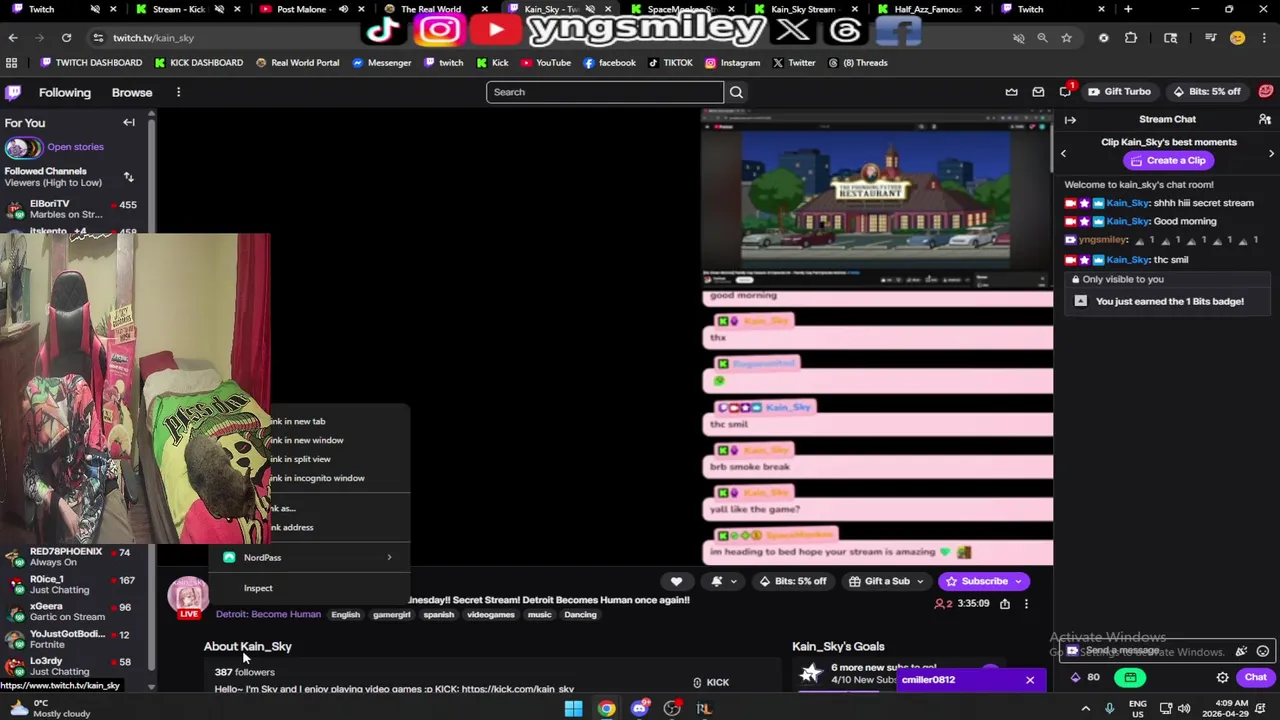Open the Twitch nav three-dot menu

pos(178,92)
